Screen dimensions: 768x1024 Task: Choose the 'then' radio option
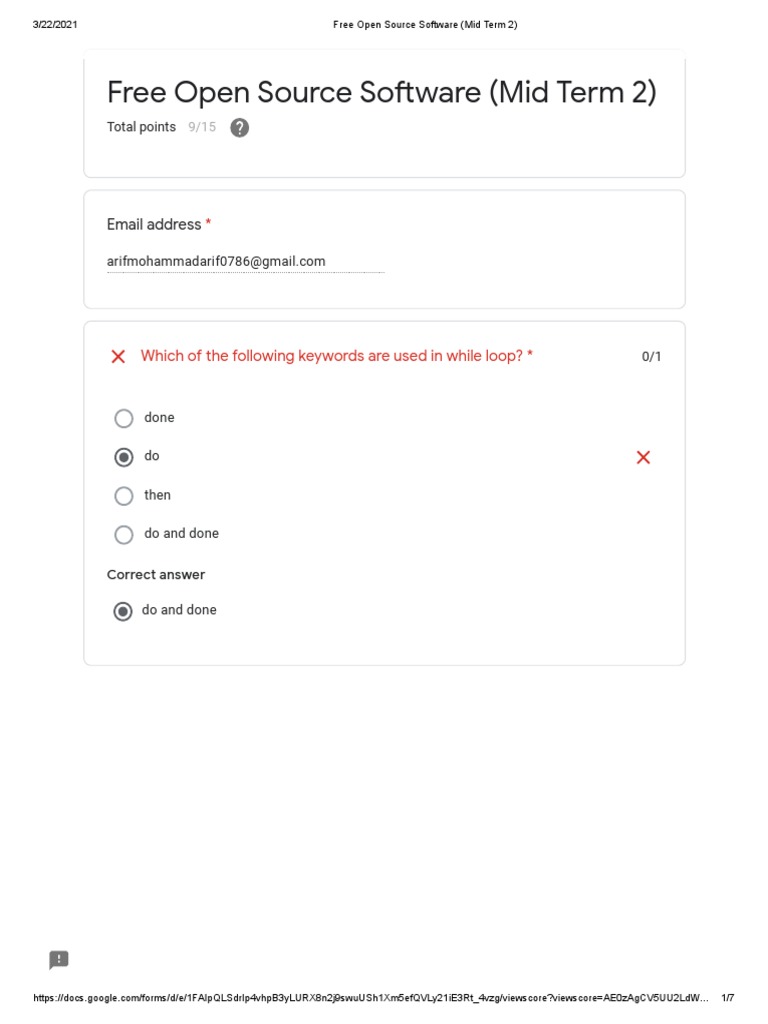click(x=124, y=495)
